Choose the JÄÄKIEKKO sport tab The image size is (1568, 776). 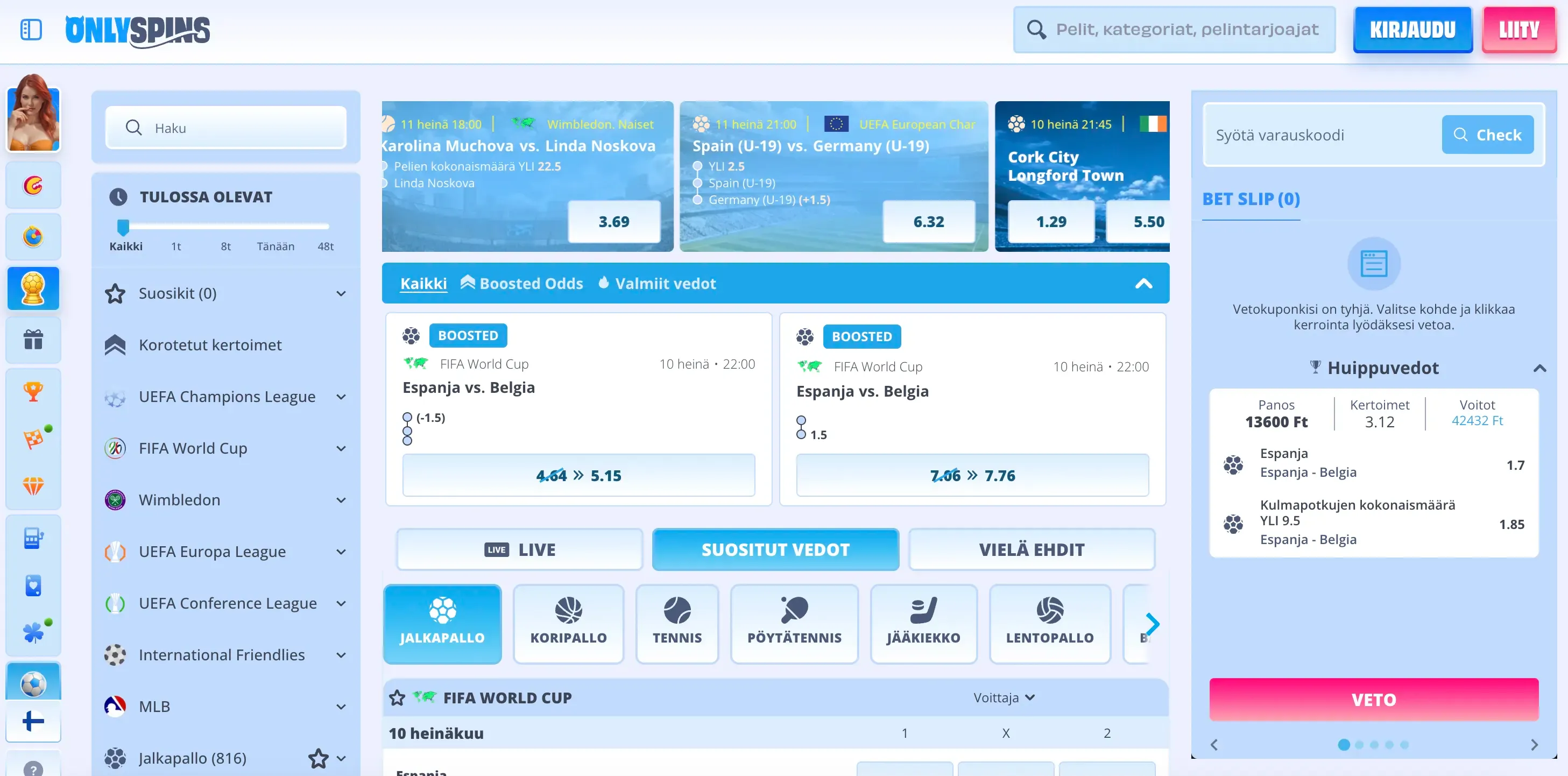pyautogui.click(x=923, y=624)
